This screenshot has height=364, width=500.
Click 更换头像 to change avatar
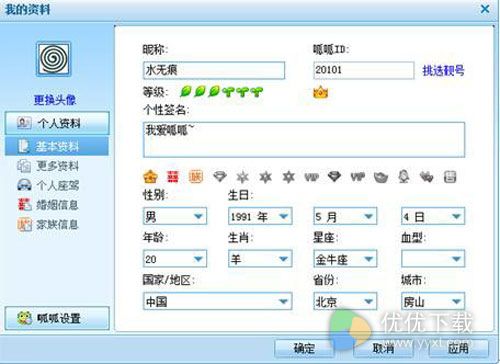click(55, 100)
